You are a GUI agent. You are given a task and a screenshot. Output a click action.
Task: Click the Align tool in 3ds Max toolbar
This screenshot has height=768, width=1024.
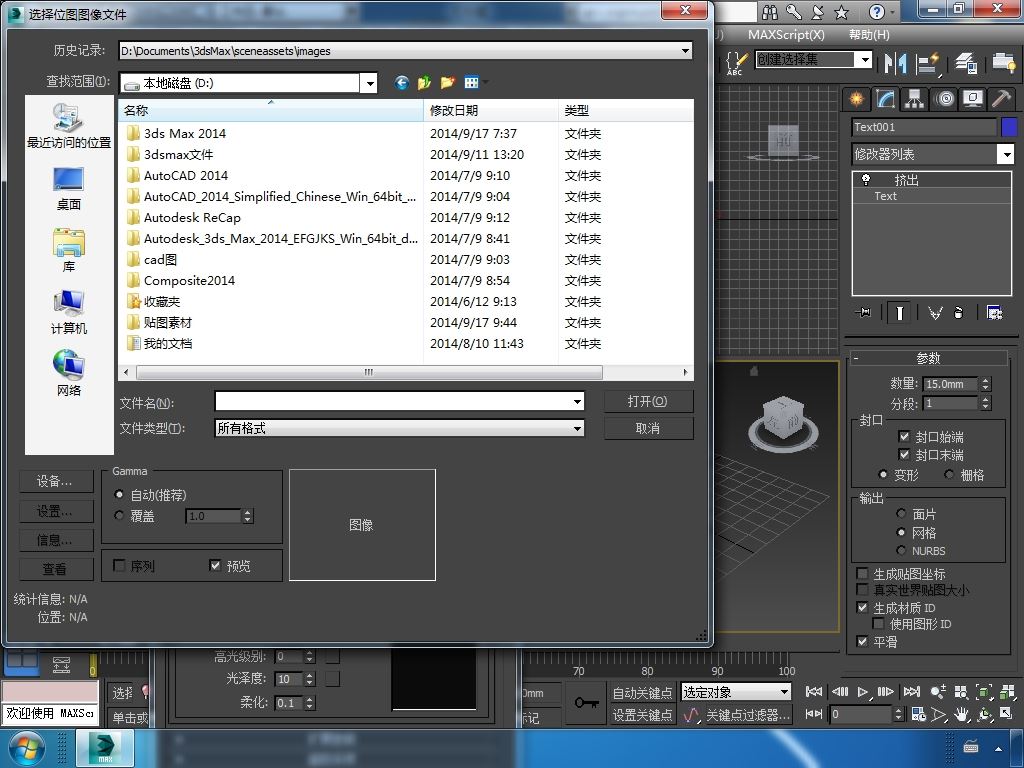927,63
